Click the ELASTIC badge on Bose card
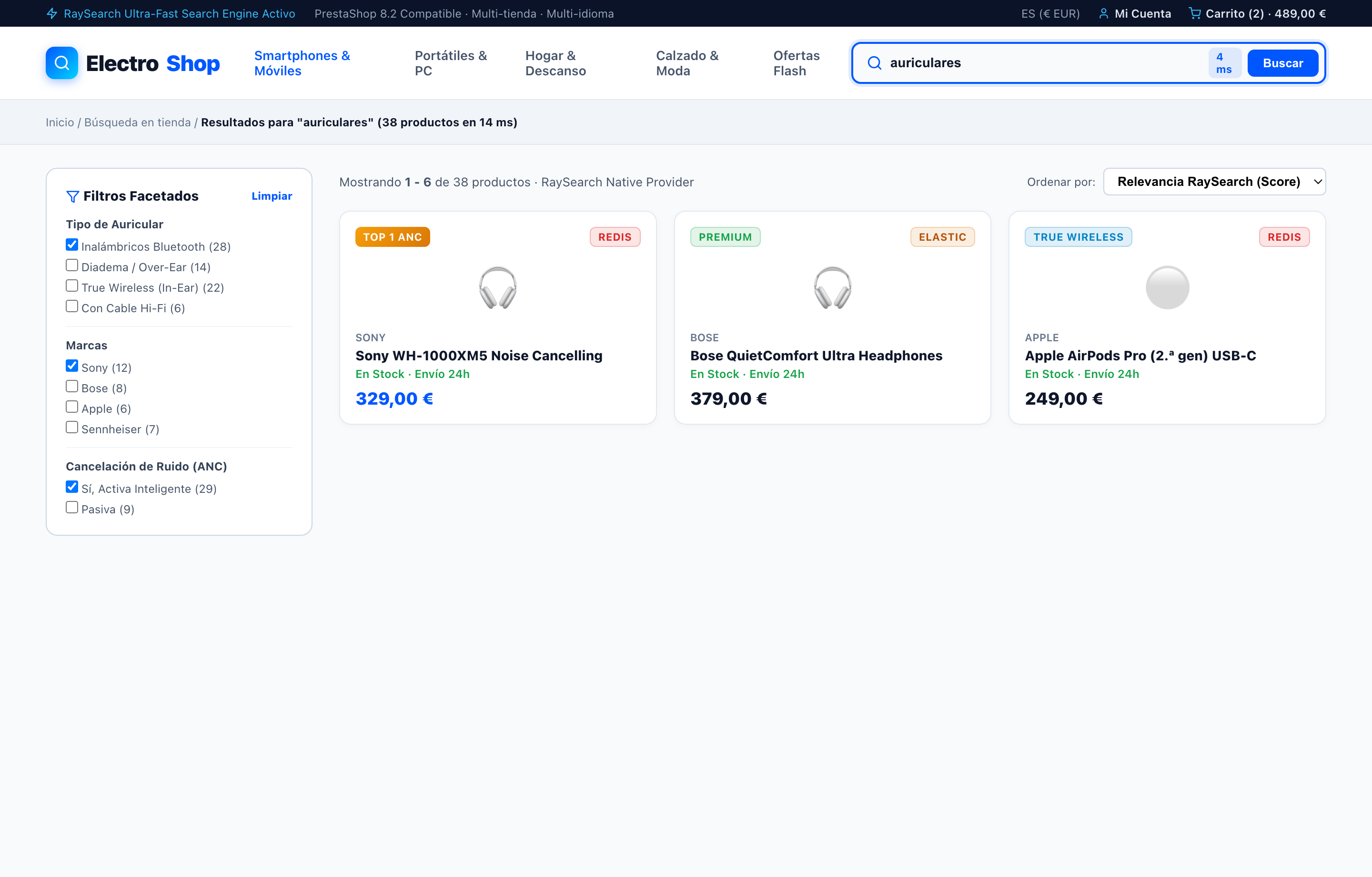 (x=942, y=236)
